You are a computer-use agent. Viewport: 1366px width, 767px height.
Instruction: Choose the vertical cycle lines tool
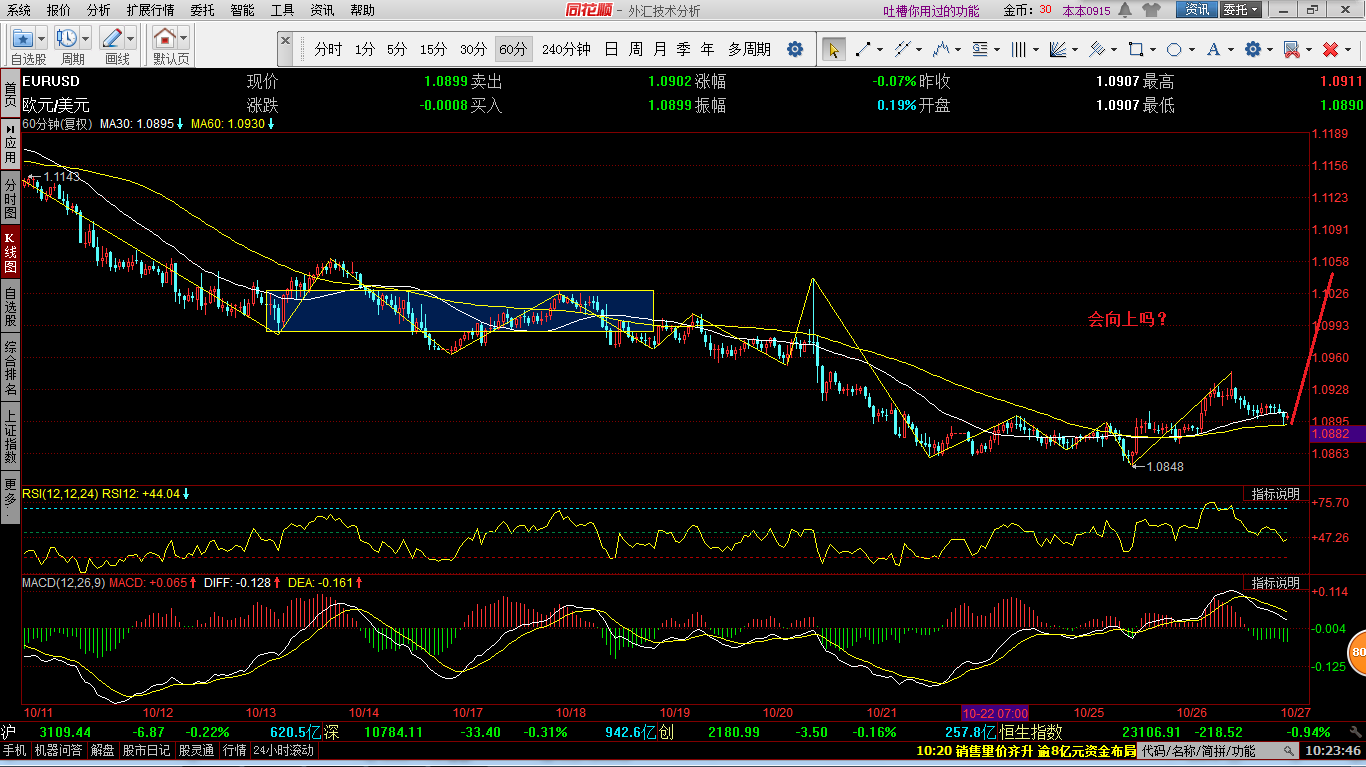pos(1018,49)
